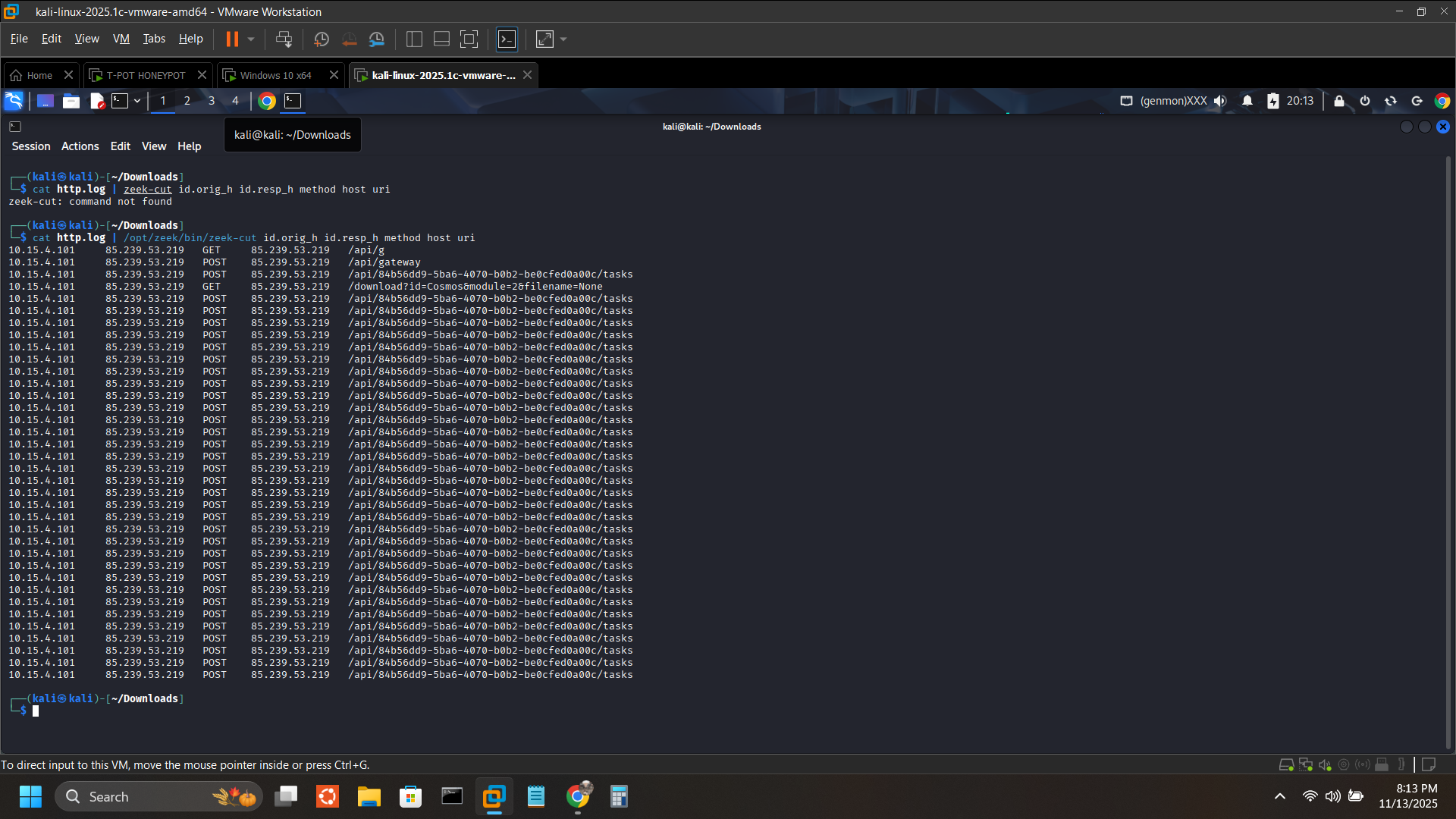The height and width of the screenshot is (819, 1456).
Task: Click the Kali restart arrows icon
Action: (x=1391, y=101)
